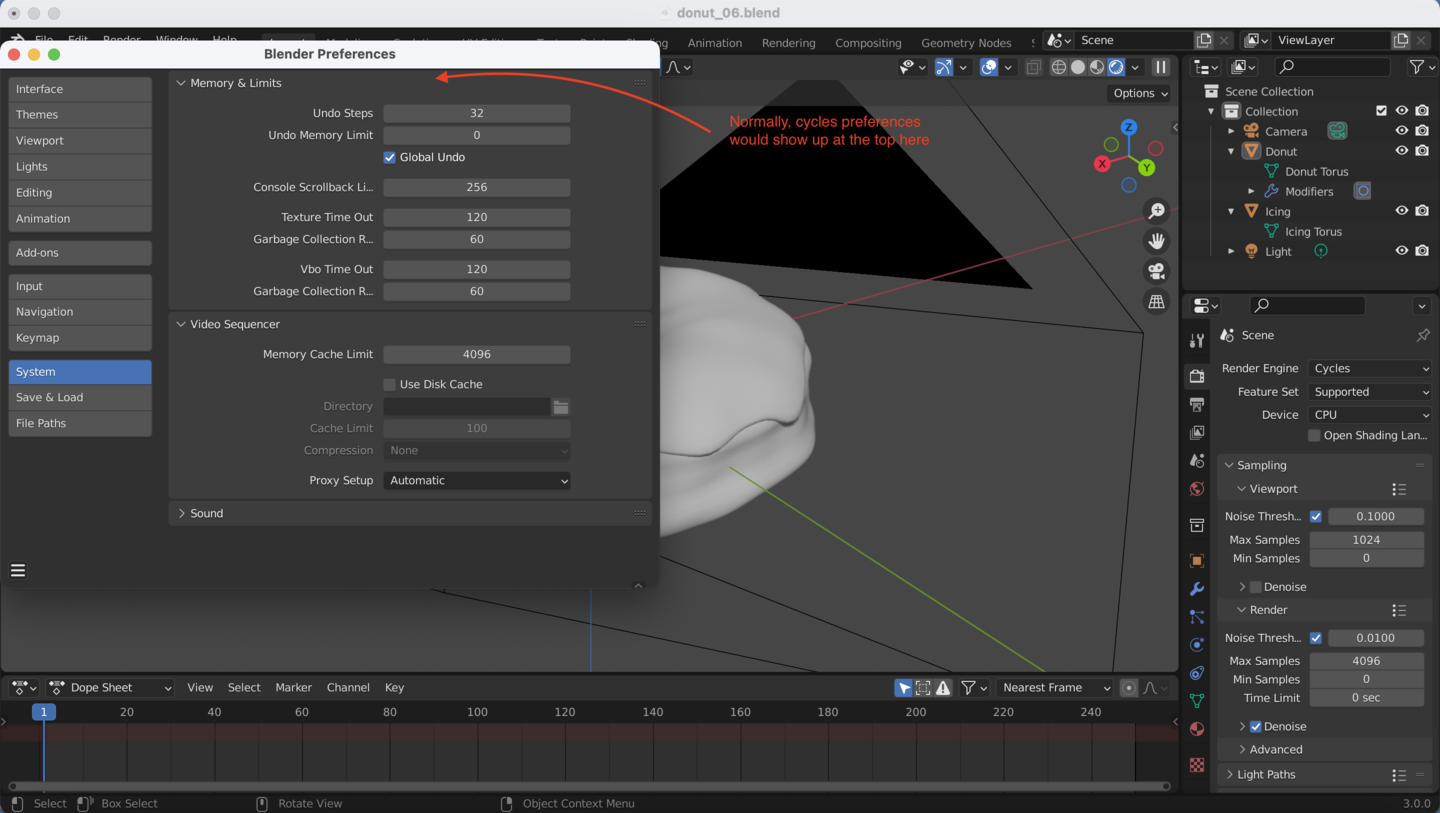Open the Modifier wrench properties tab
The height and width of the screenshot is (813, 1440).
click(x=1197, y=589)
